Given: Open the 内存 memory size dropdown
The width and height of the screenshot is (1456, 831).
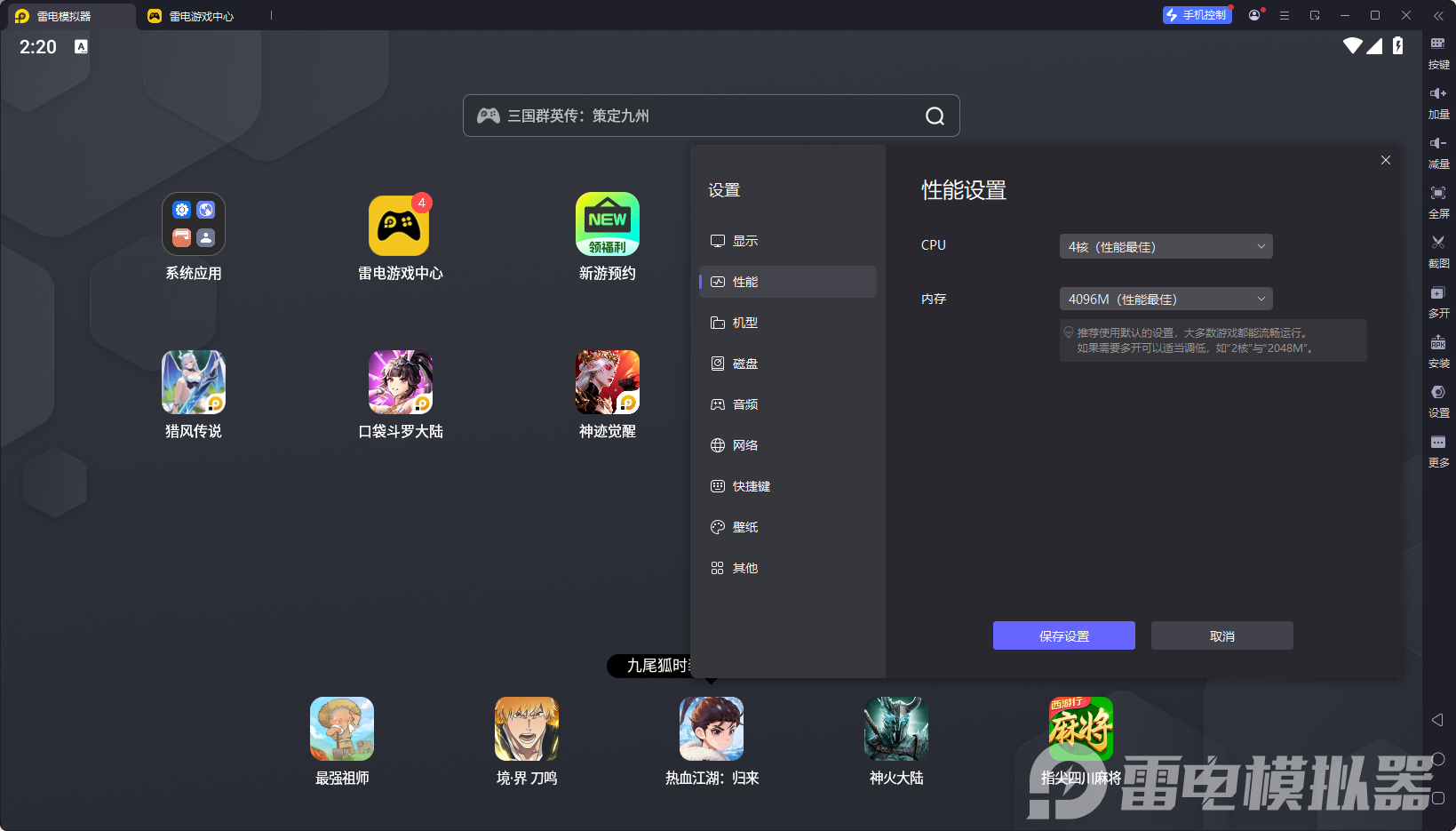Looking at the screenshot, I should tap(1166, 299).
